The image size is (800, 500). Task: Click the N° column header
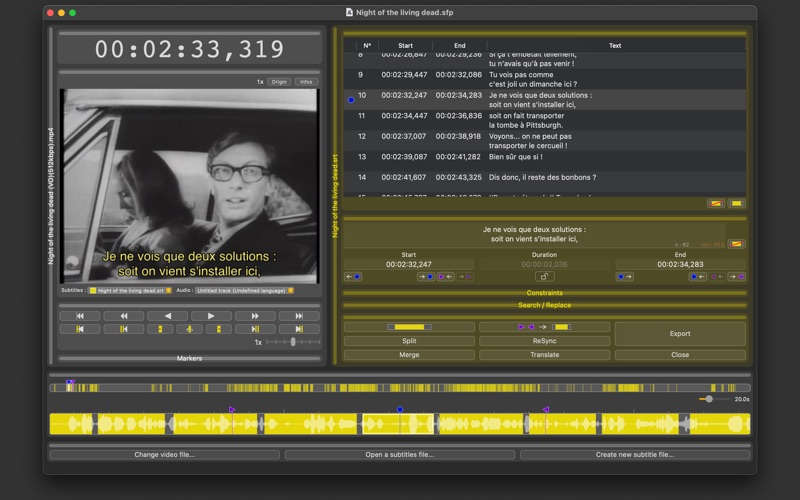click(367, 45)
